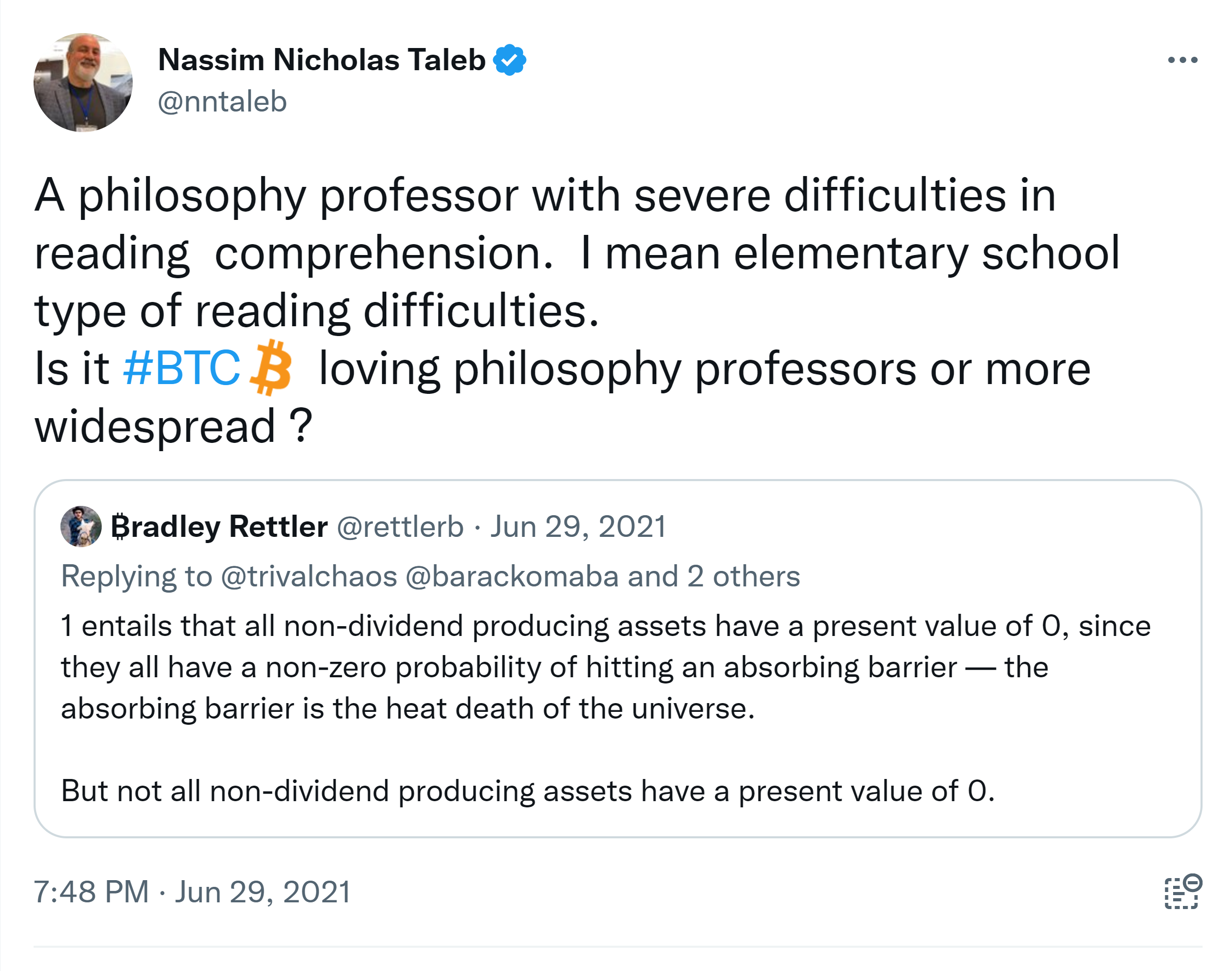Open the three-dot more options menu
This screenshot has height=971, width=1232.
click(x=1182, y=60)
